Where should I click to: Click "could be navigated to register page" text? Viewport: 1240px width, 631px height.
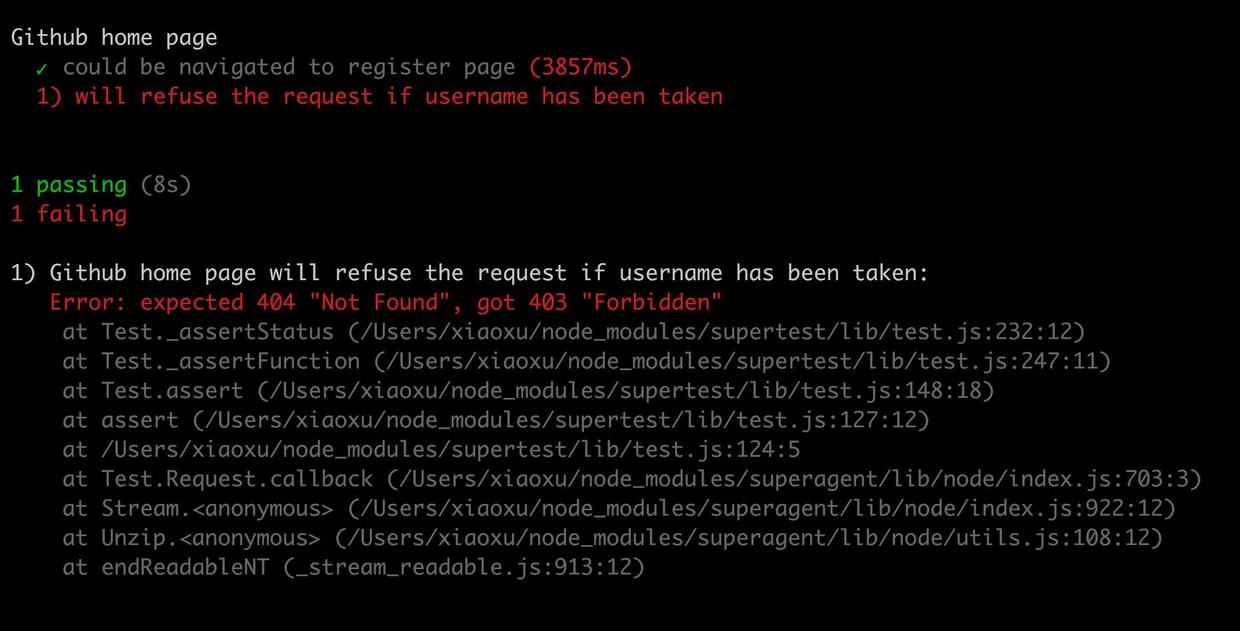[x=290, y=67]
